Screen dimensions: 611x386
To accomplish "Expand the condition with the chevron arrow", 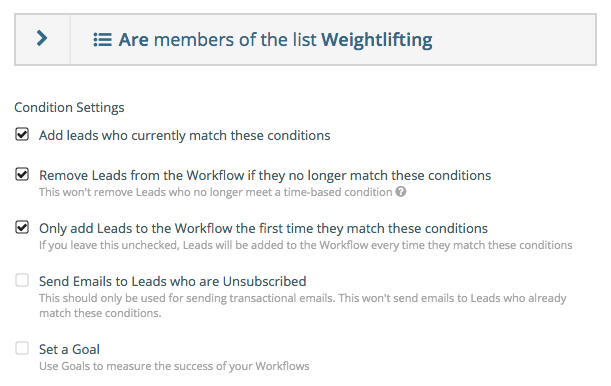I will [42, 39].
